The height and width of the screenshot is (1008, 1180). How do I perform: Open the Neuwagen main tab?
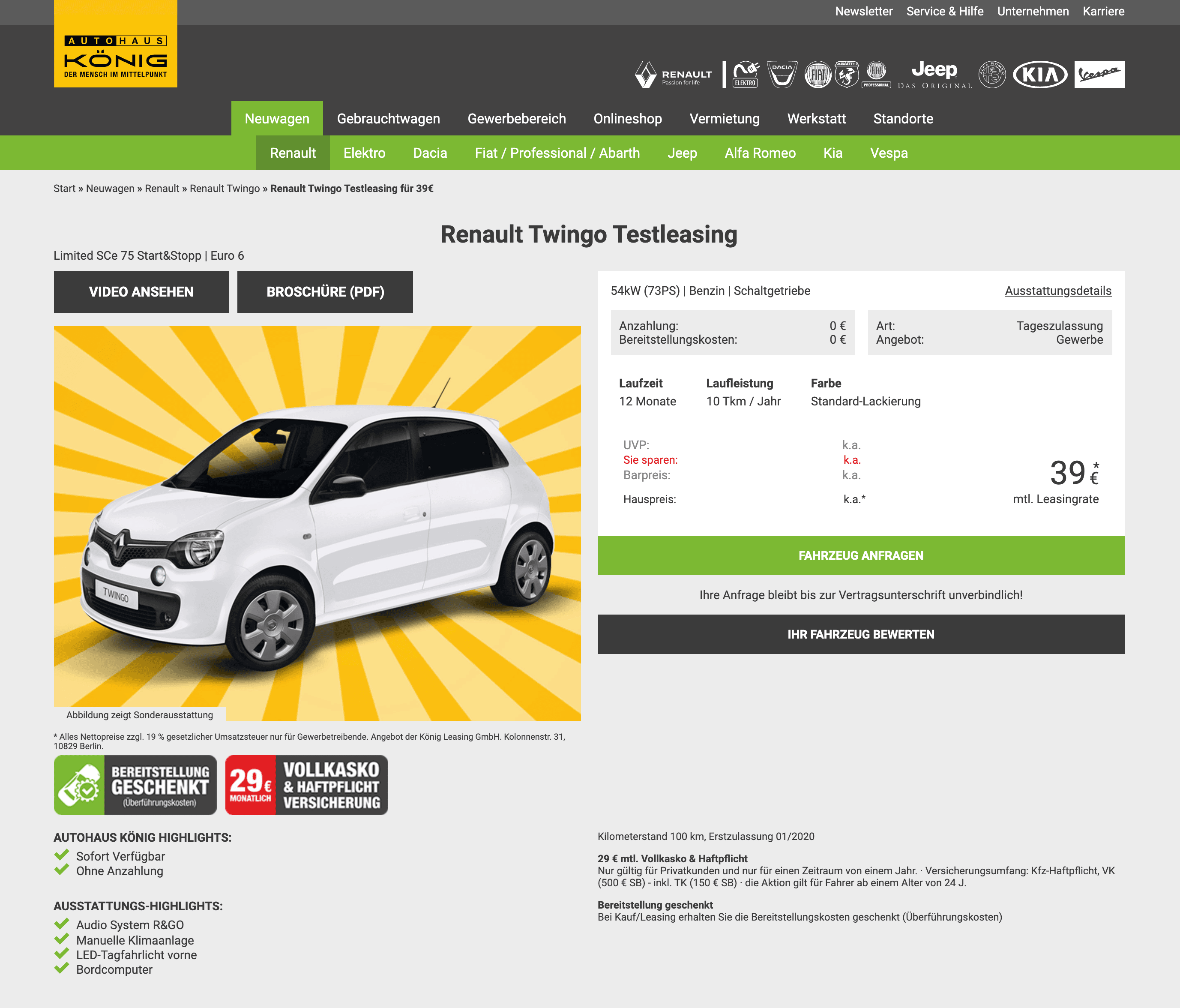click(x=277, y=118)
